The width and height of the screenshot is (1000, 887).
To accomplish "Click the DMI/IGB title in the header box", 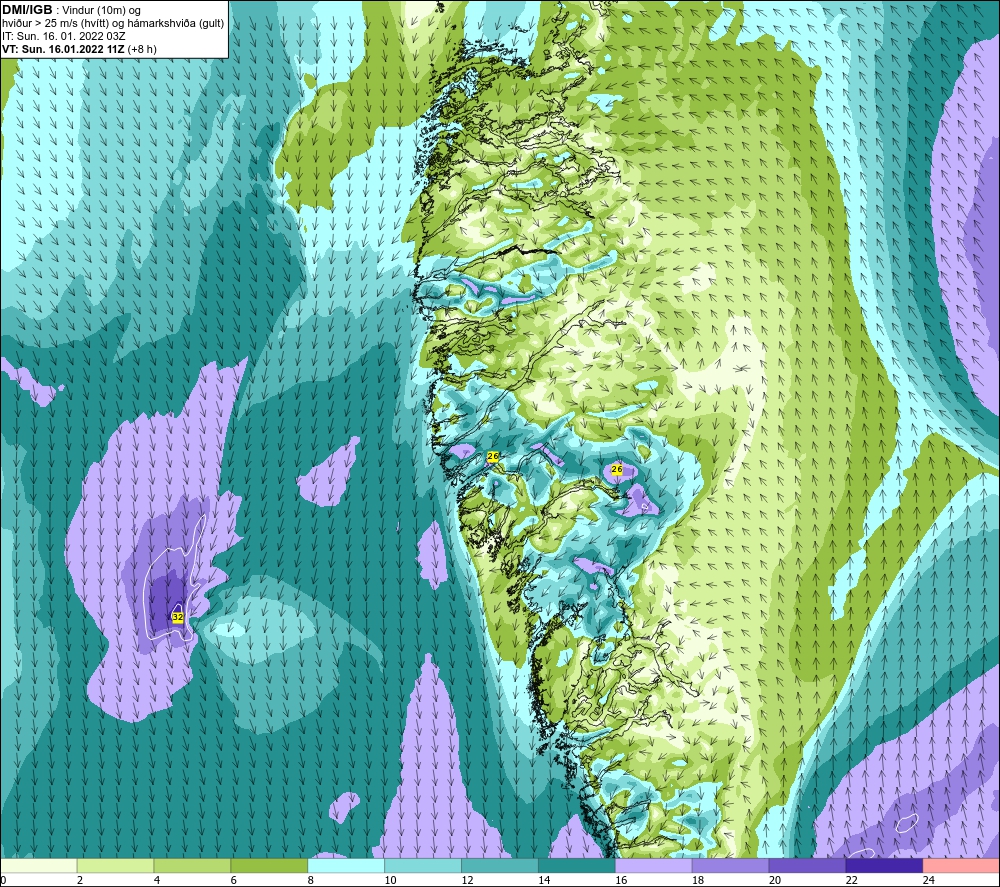I will (x=27, y=10).
